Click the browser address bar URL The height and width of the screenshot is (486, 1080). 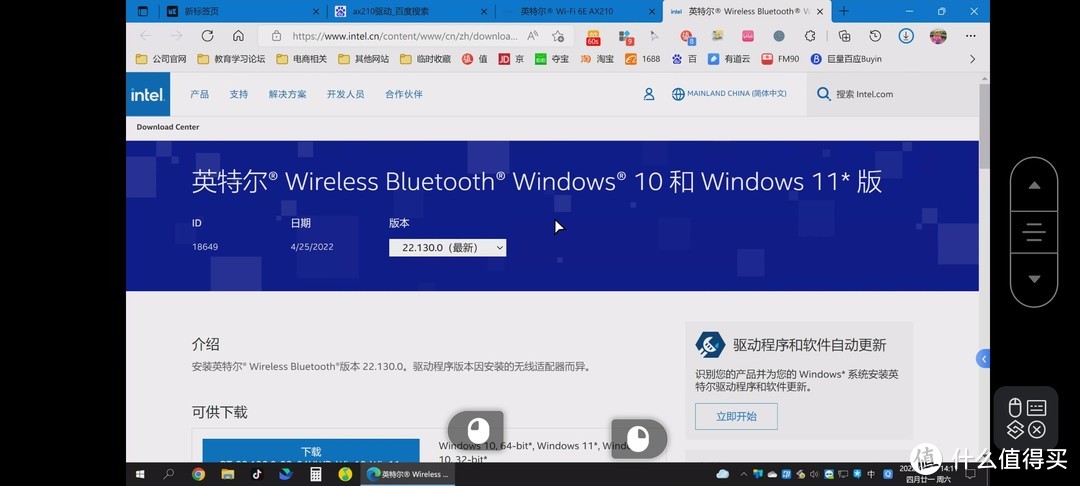click(x=404, y=36)
